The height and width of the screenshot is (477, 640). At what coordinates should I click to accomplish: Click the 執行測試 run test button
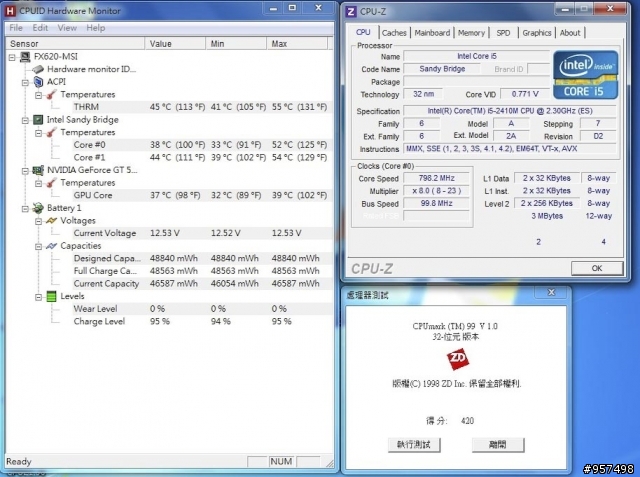pyautogui.click(x=414, y=445)
